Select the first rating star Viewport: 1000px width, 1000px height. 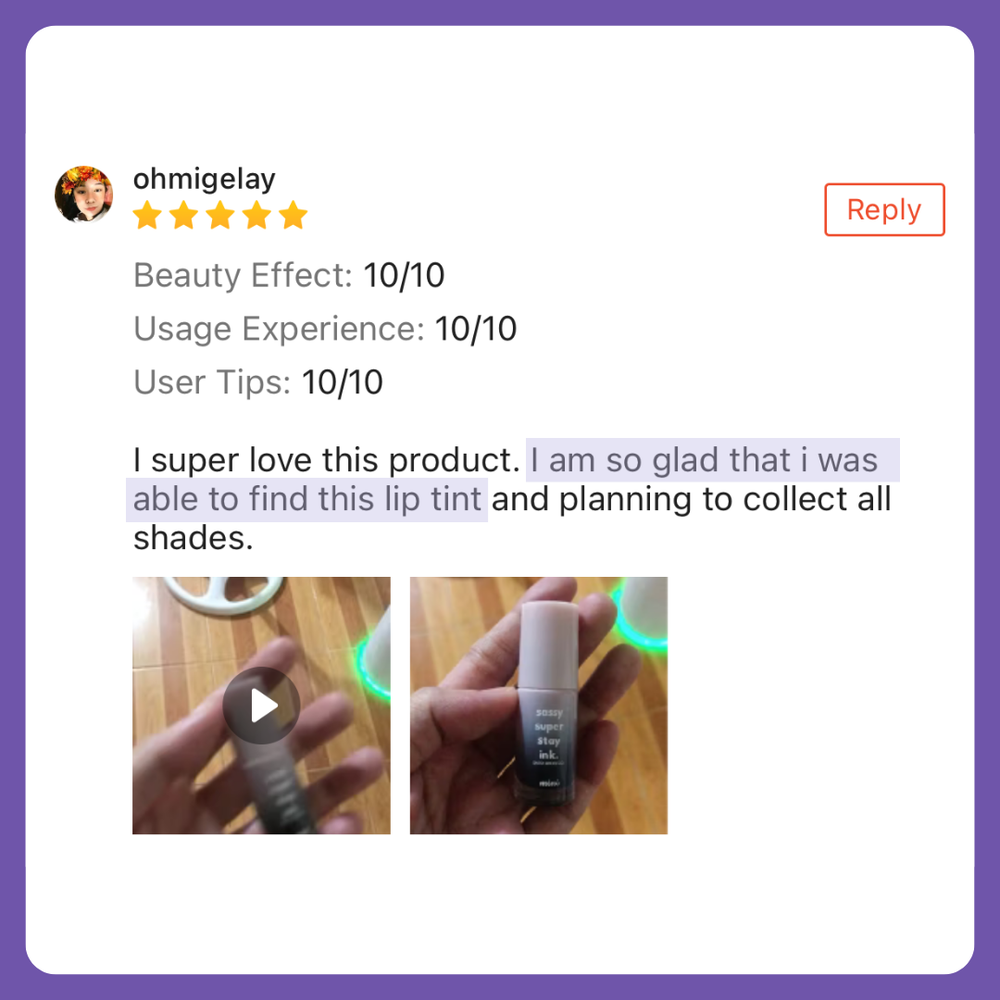[147, 215]
